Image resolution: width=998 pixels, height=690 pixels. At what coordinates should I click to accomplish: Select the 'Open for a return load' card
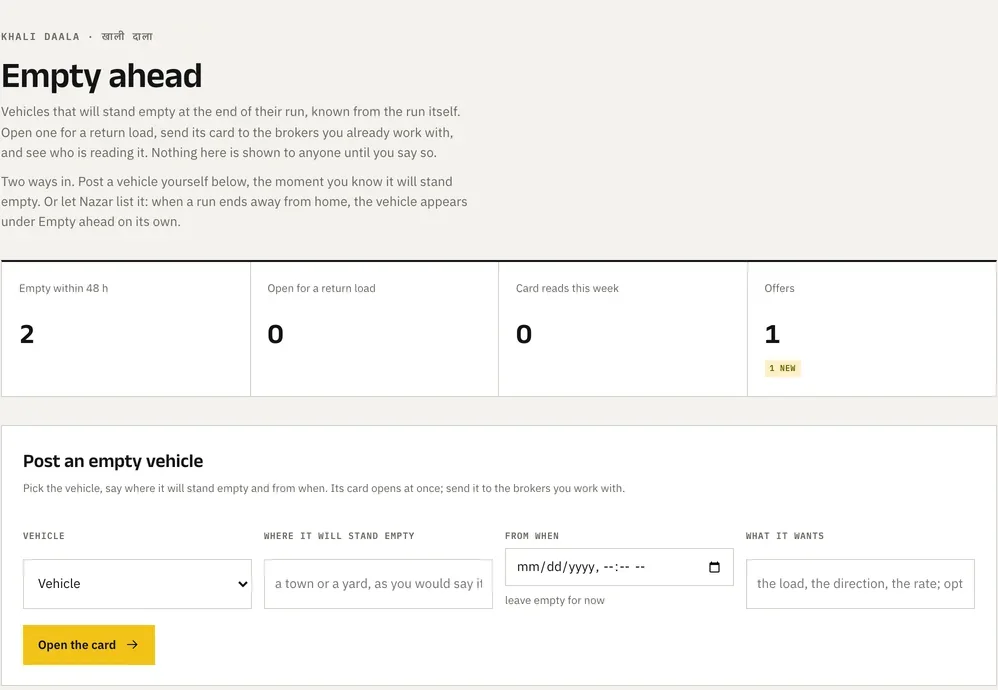(x=374, y=329)
